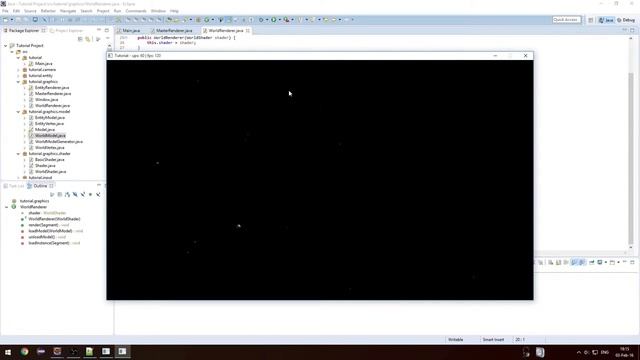Select MasterRenderer.java in Package Explorer tree
The width and height of the screenshot is (640, 360).
pos(53,94)
